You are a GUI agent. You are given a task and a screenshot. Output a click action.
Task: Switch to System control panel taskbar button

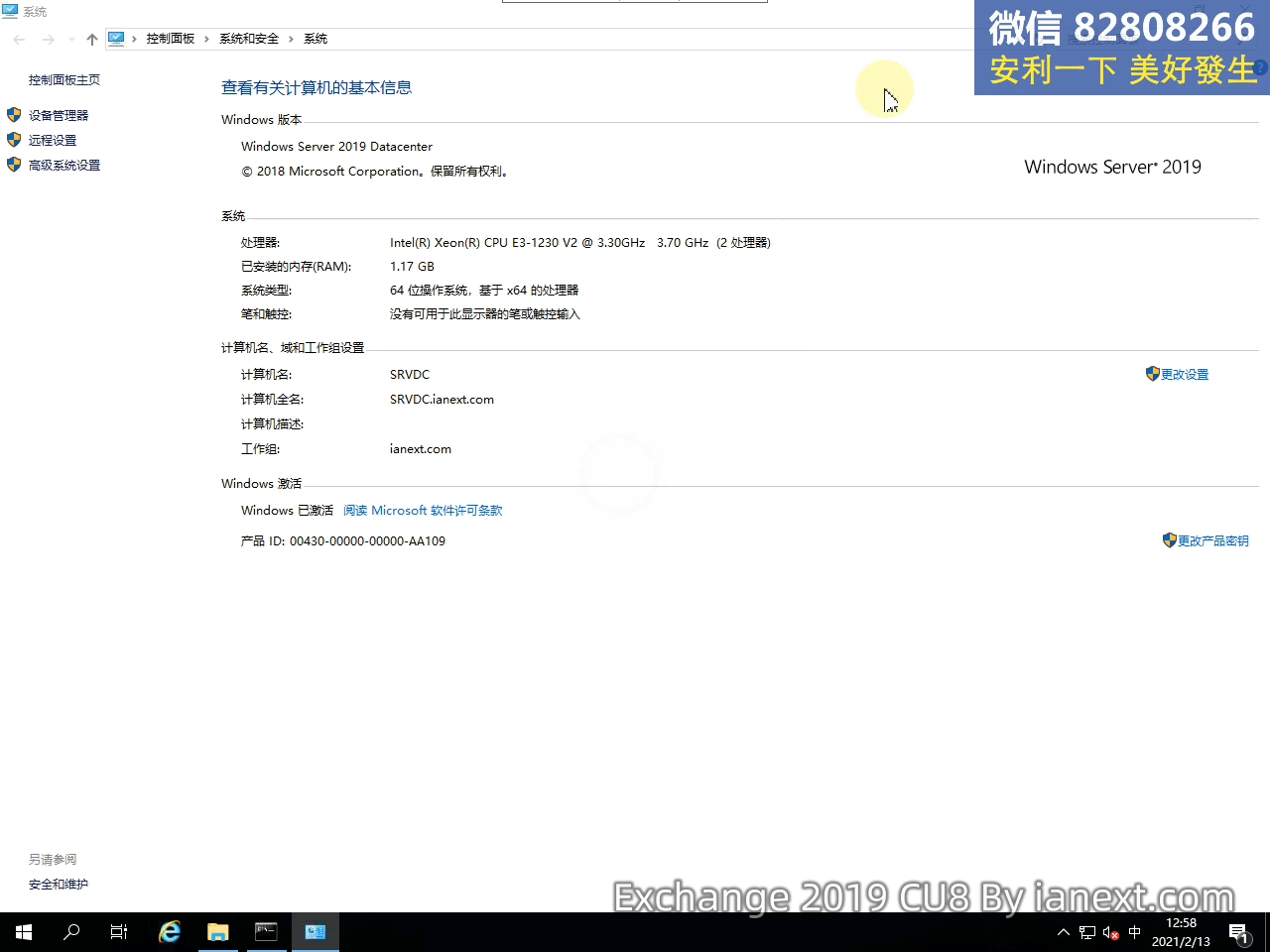pyautogui.click(x=316, y=932)
